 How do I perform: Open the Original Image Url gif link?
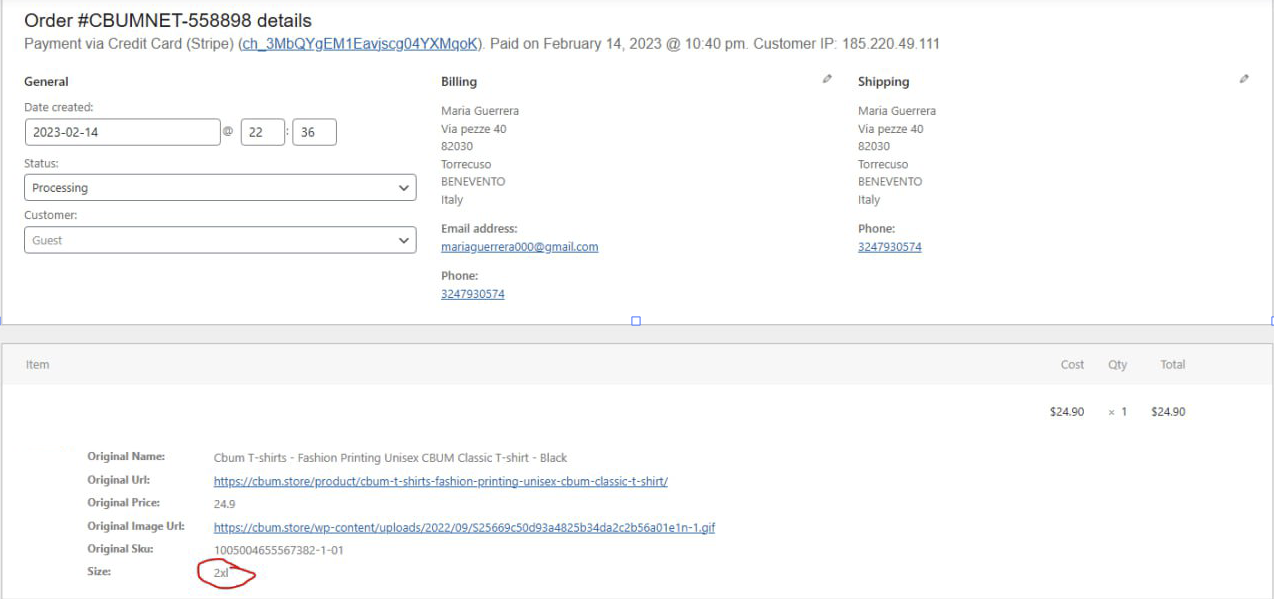pos(464,528)
